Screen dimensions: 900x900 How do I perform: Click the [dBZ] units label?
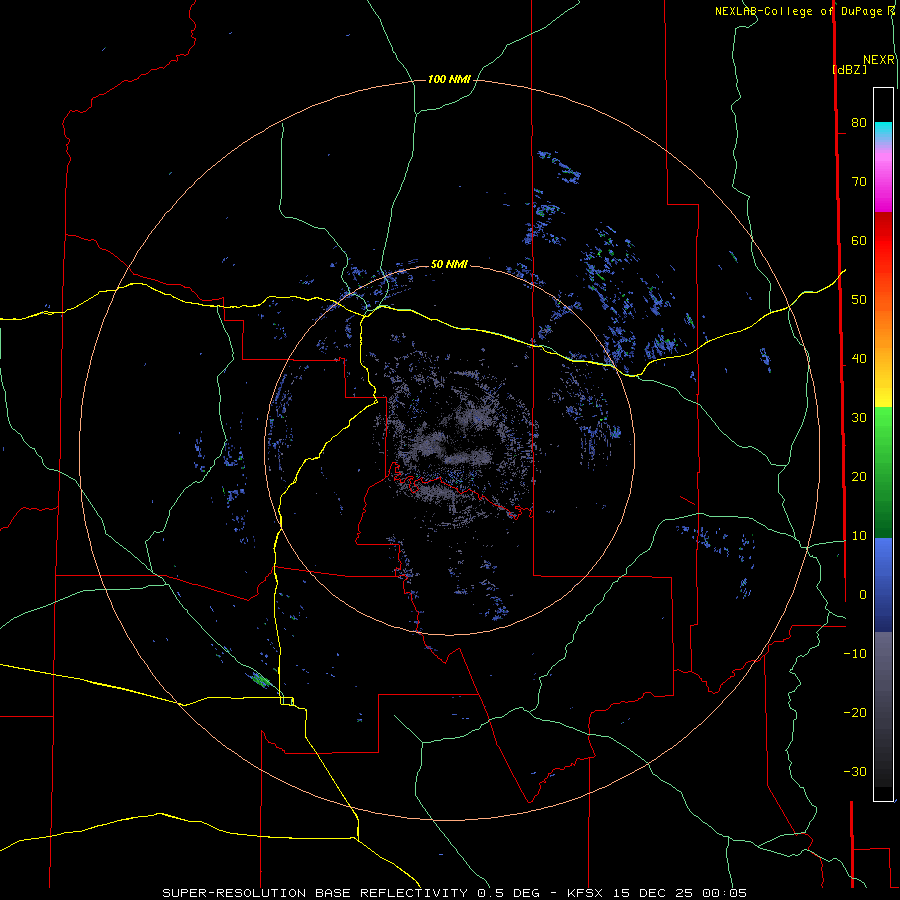click(x=849, y=69)
